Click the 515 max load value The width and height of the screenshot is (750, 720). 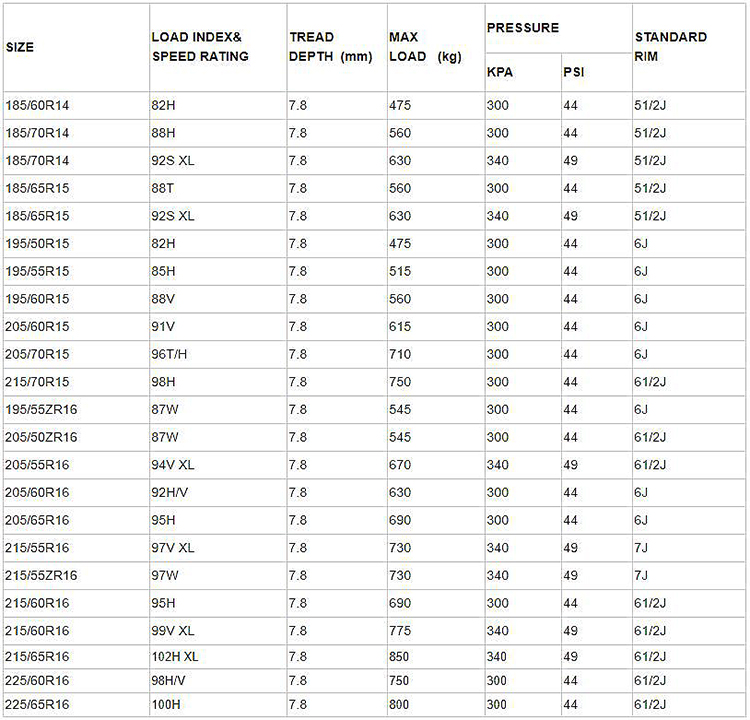(400, 271)
